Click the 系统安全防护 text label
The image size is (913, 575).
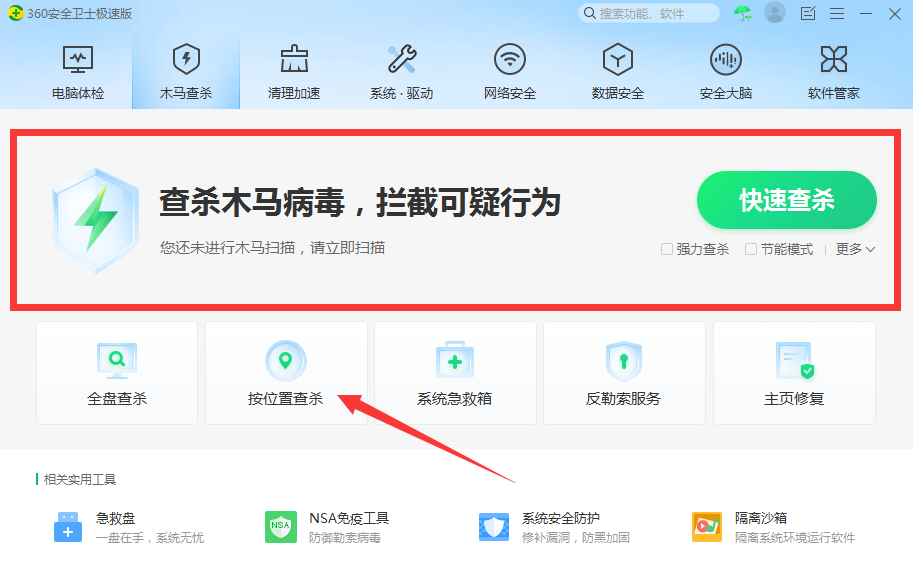tap(561, 518)
